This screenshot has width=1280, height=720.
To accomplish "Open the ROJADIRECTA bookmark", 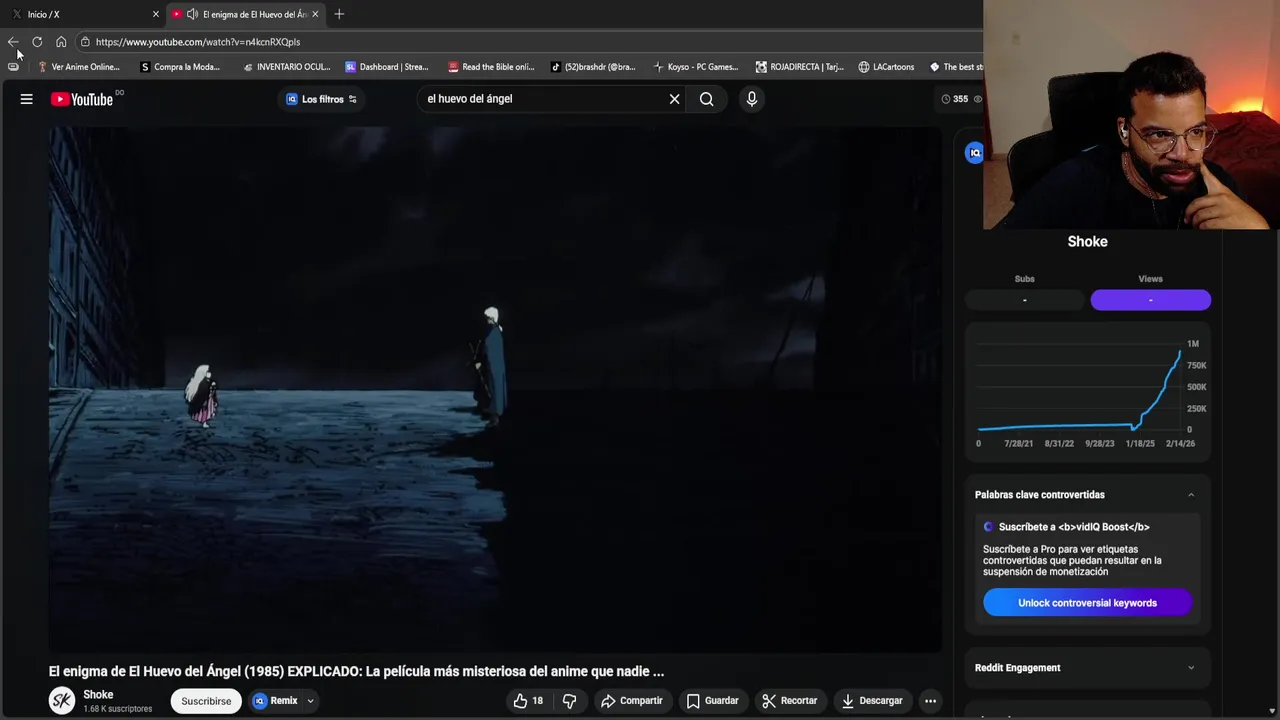I will tap(799, 67).
